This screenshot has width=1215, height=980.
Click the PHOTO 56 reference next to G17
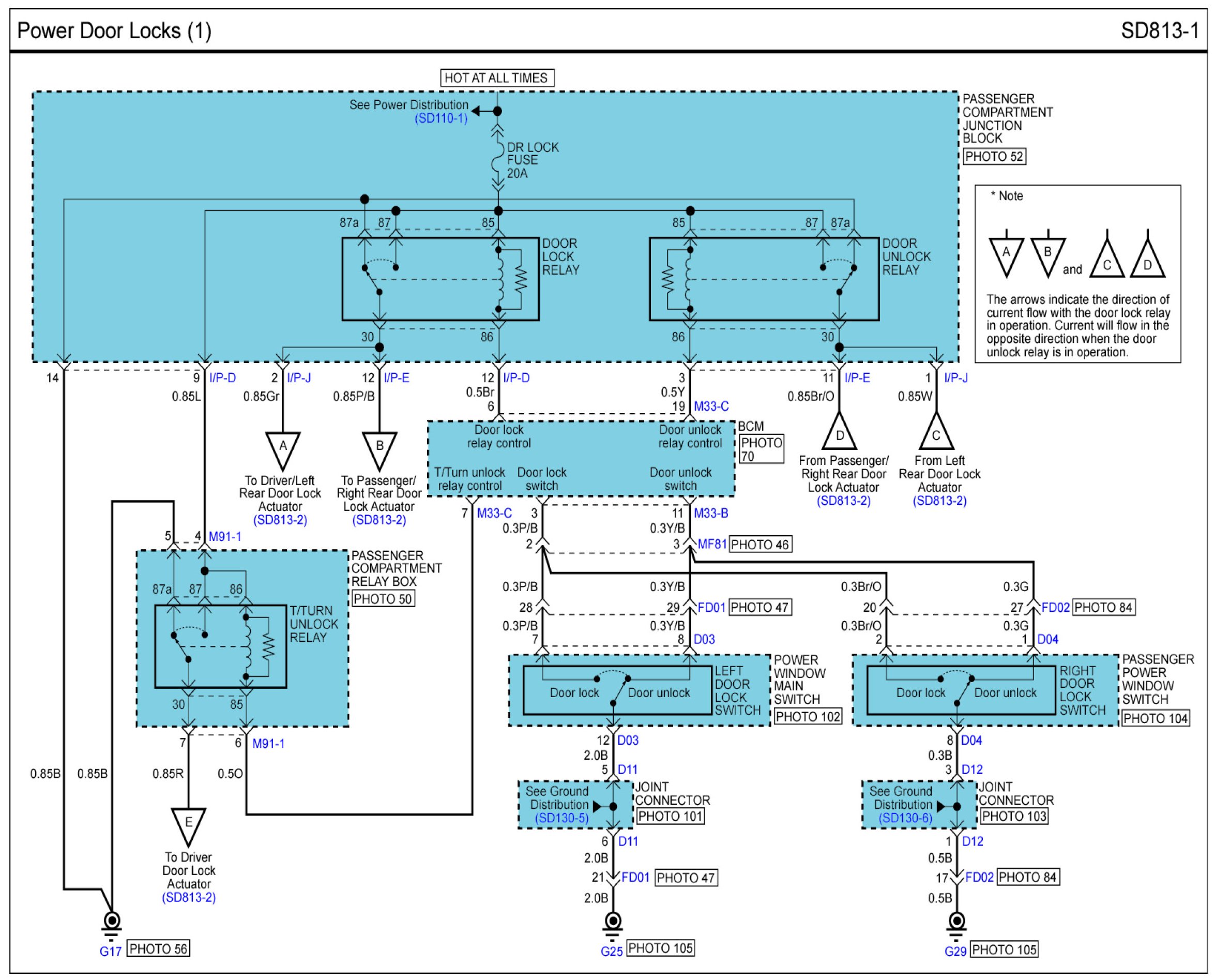(158, 949)
